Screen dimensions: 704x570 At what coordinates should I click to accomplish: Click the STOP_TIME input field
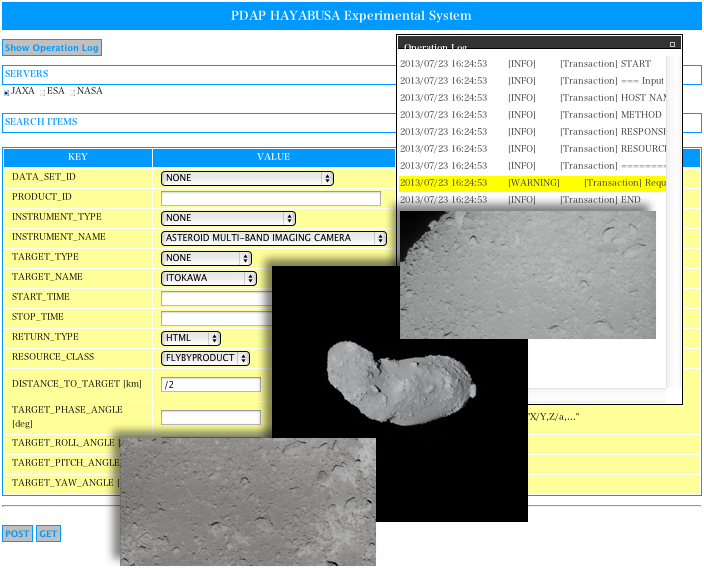pos(216,318)
